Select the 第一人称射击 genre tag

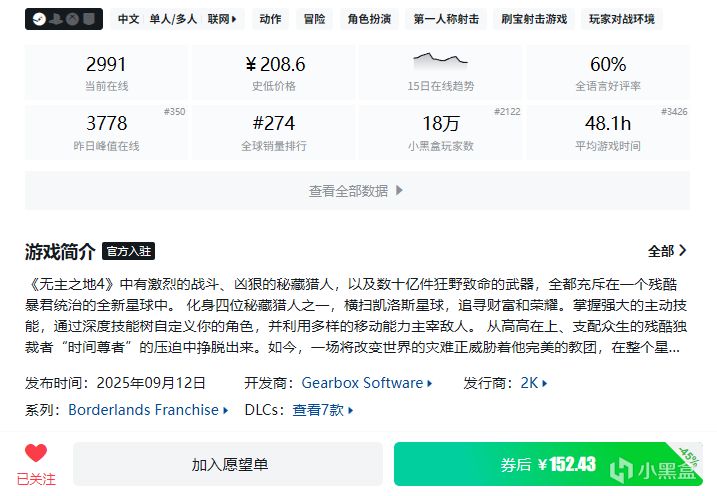(x=446, y=19)
